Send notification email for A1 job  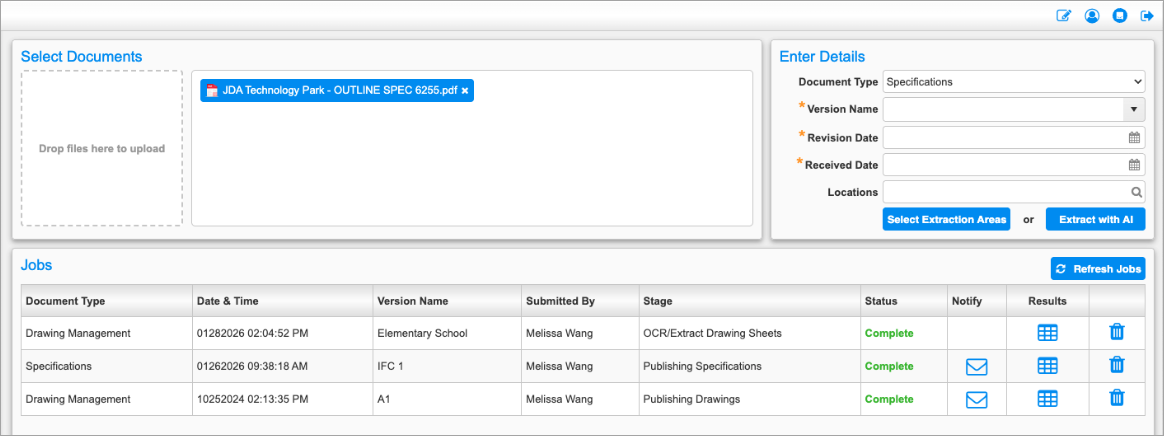[976, 400]
